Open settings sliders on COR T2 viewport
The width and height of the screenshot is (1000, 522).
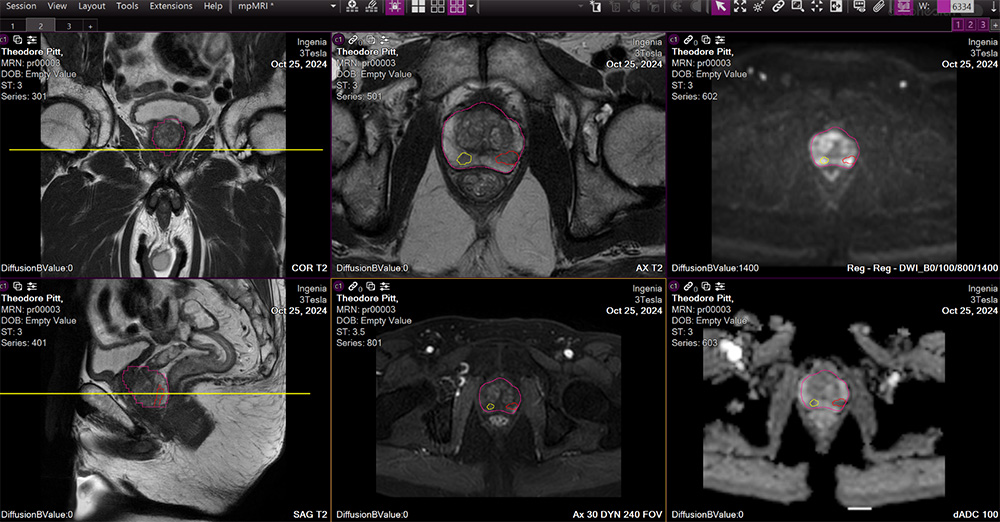[32, 39]
